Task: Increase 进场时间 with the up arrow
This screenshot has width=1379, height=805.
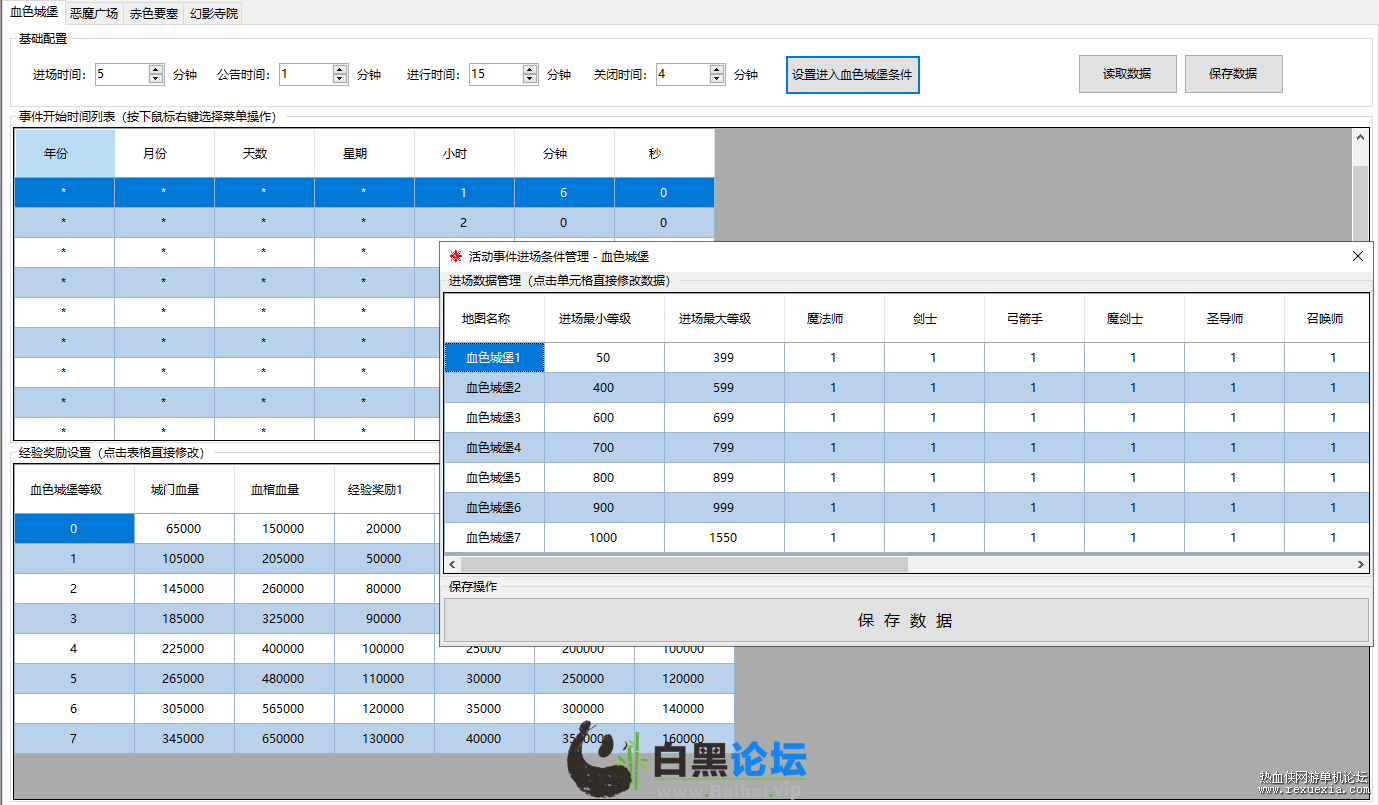Action: [x=155, y=69]
